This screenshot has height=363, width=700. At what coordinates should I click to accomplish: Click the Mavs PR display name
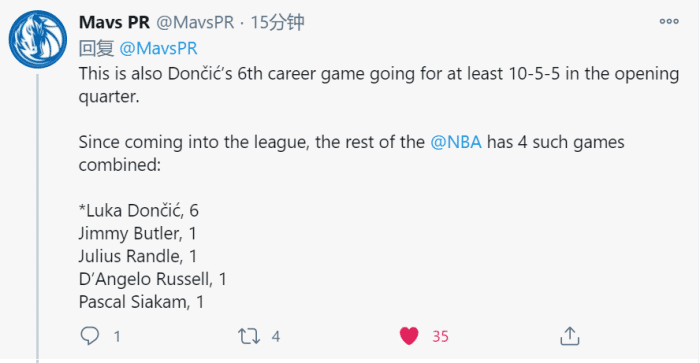(x=114, y=22)
